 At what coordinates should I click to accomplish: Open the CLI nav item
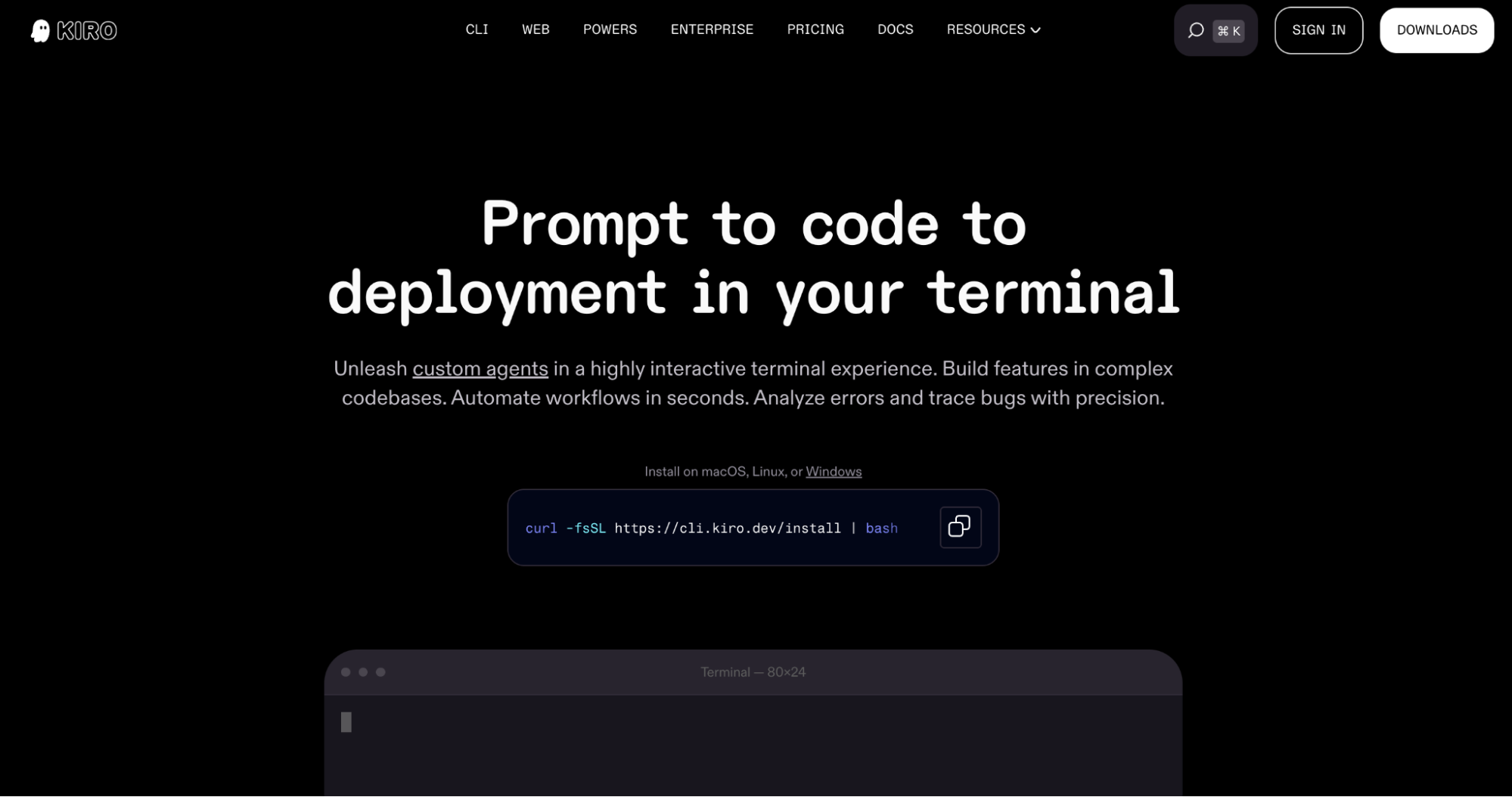[x=477, y=29]
